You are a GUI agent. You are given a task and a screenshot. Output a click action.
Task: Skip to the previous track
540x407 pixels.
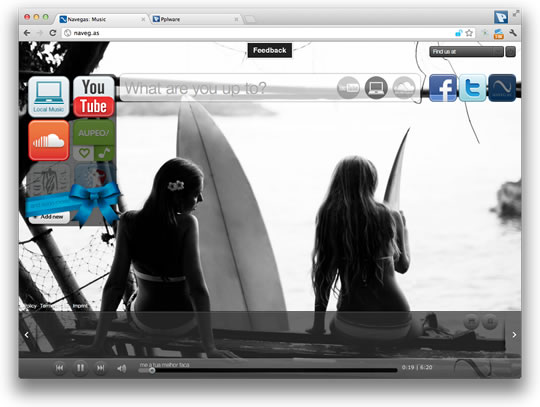pos(59,368)
